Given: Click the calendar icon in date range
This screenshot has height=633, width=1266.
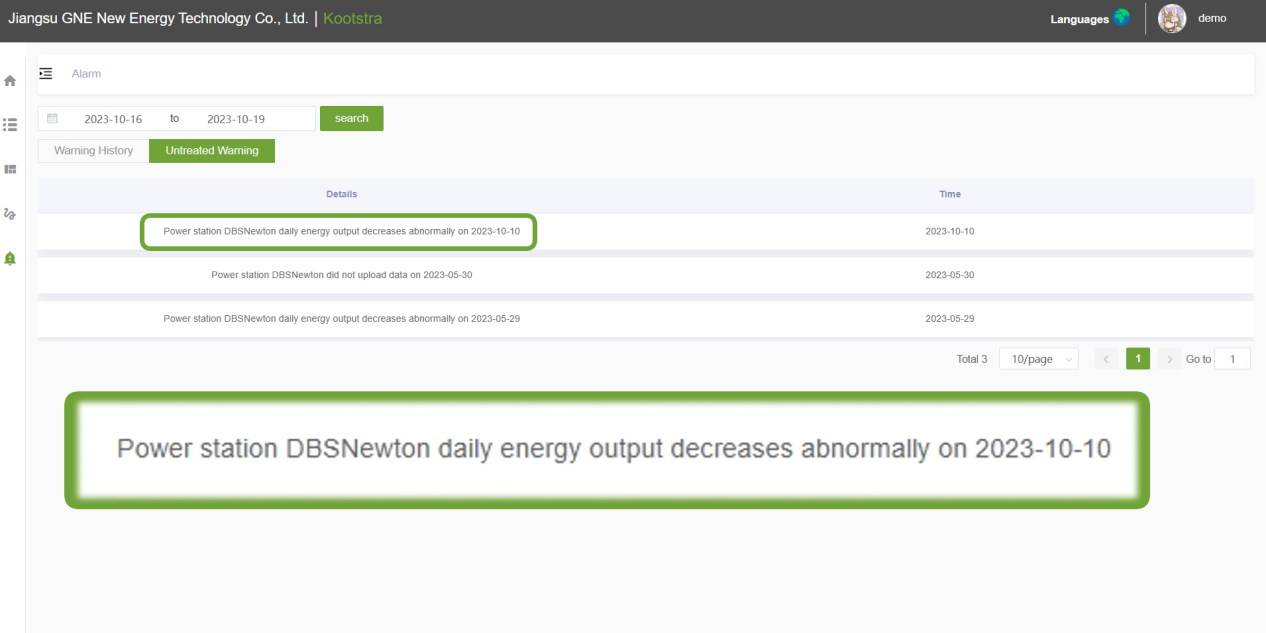Looking at the screenshot, I should pos(53,118).
